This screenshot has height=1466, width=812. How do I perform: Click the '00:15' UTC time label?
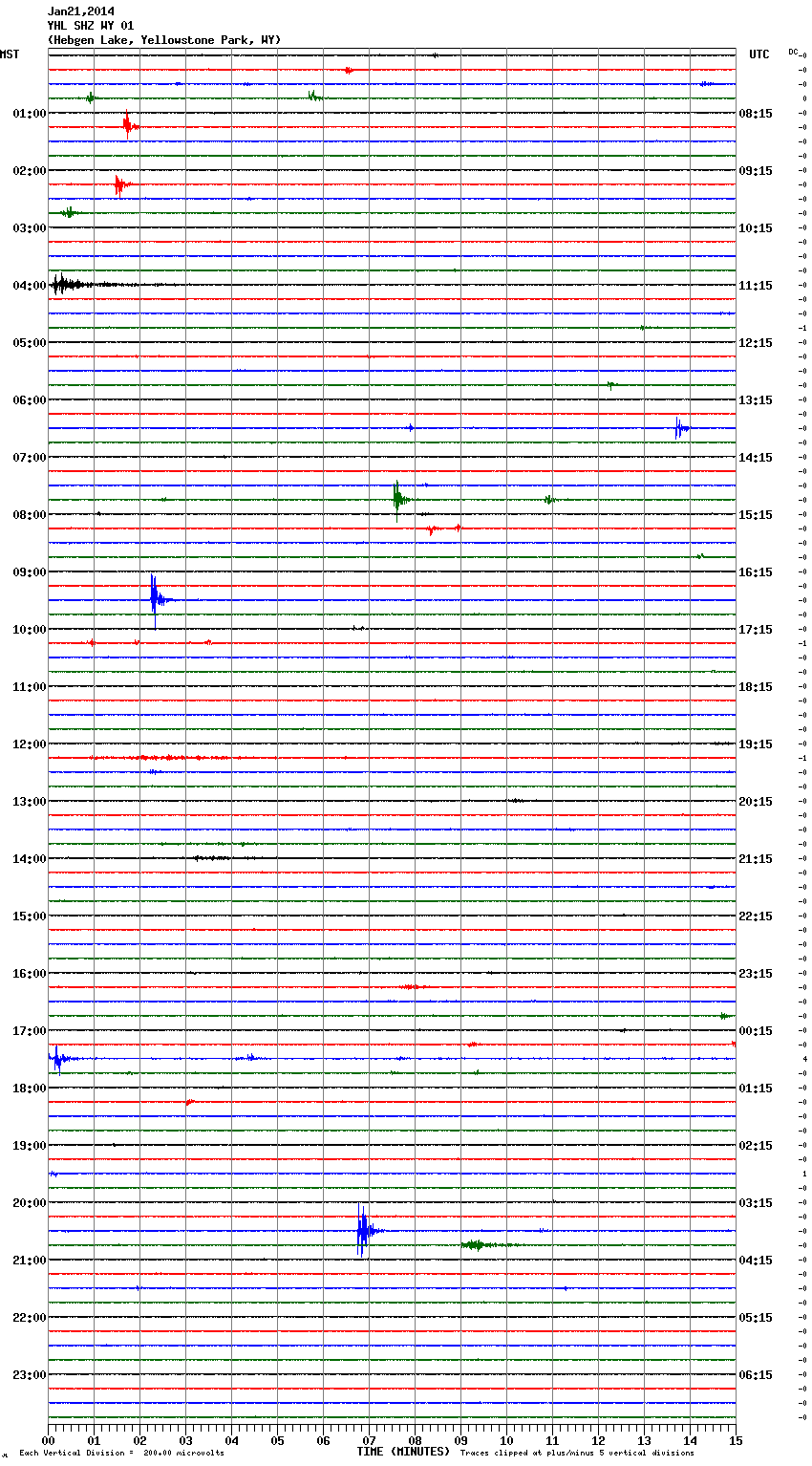(756, 1031)
